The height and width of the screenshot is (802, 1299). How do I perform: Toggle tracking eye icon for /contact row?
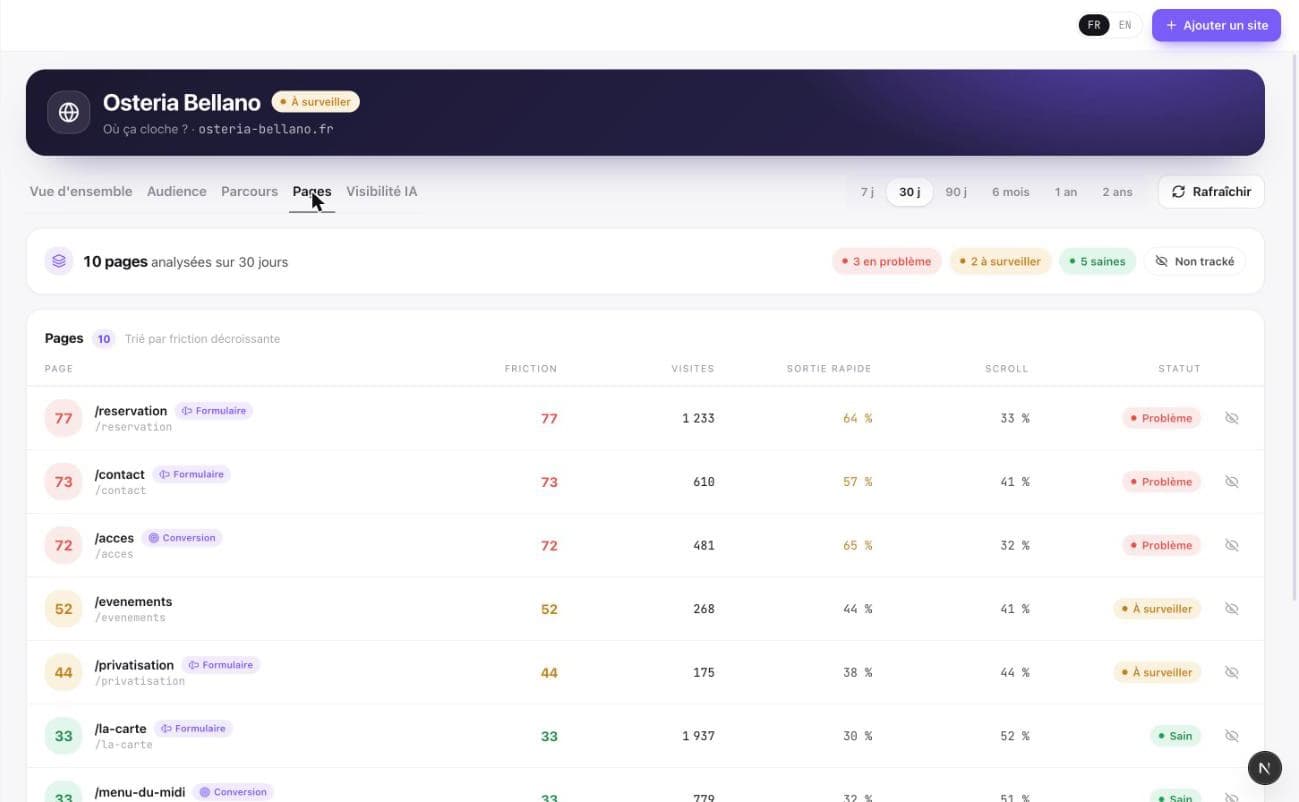pyautogui.click(x=1232, y=482)
